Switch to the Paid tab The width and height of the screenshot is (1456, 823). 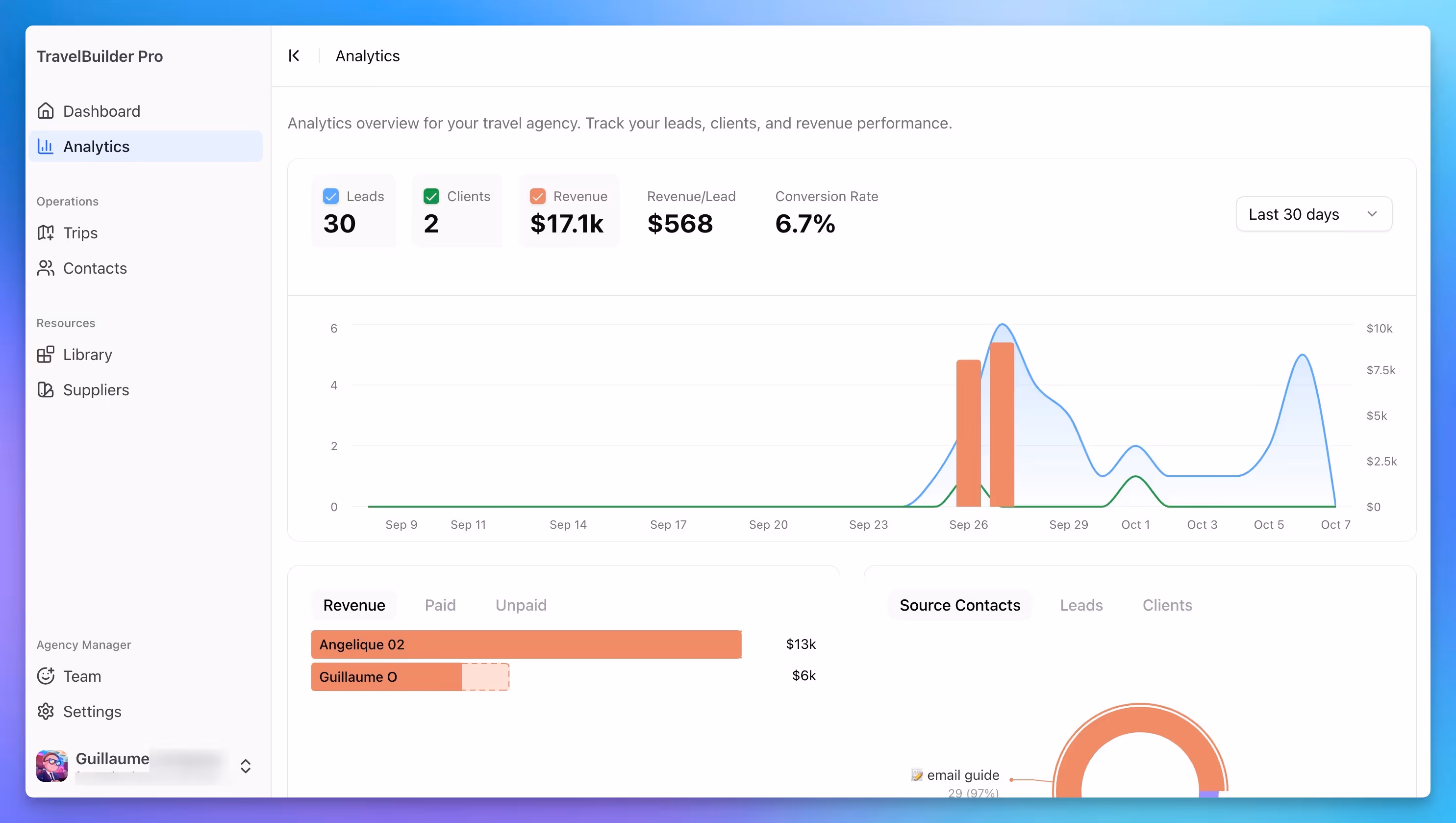(x=440, y=605)
